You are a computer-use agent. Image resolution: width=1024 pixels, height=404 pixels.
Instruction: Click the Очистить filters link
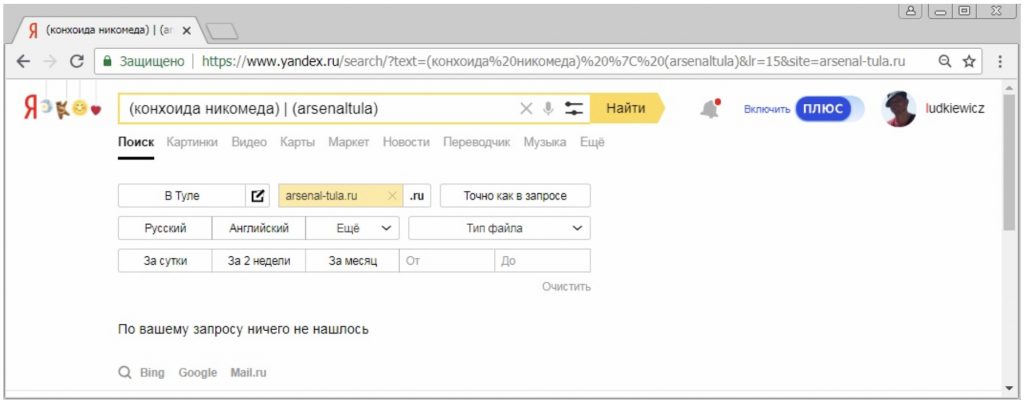coord(566,287)
